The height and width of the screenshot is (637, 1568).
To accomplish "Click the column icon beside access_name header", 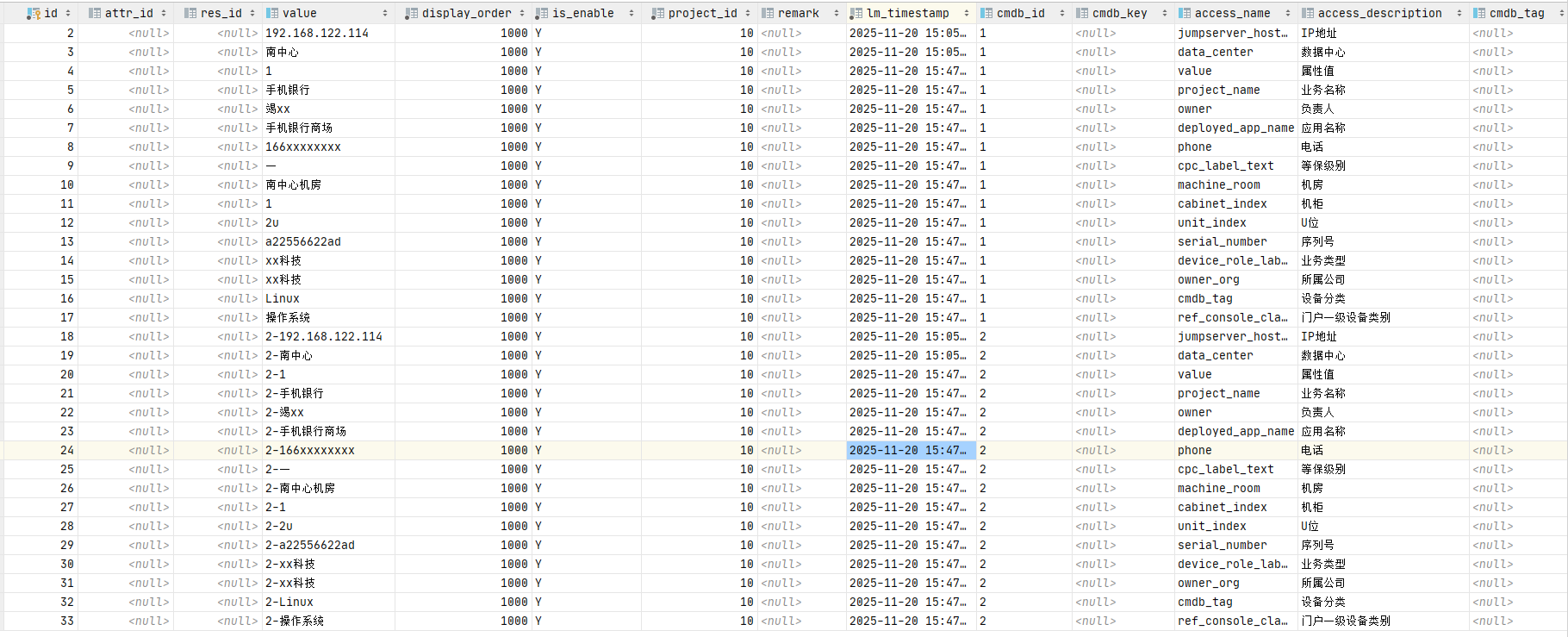I will click(x=1185, y=13).
